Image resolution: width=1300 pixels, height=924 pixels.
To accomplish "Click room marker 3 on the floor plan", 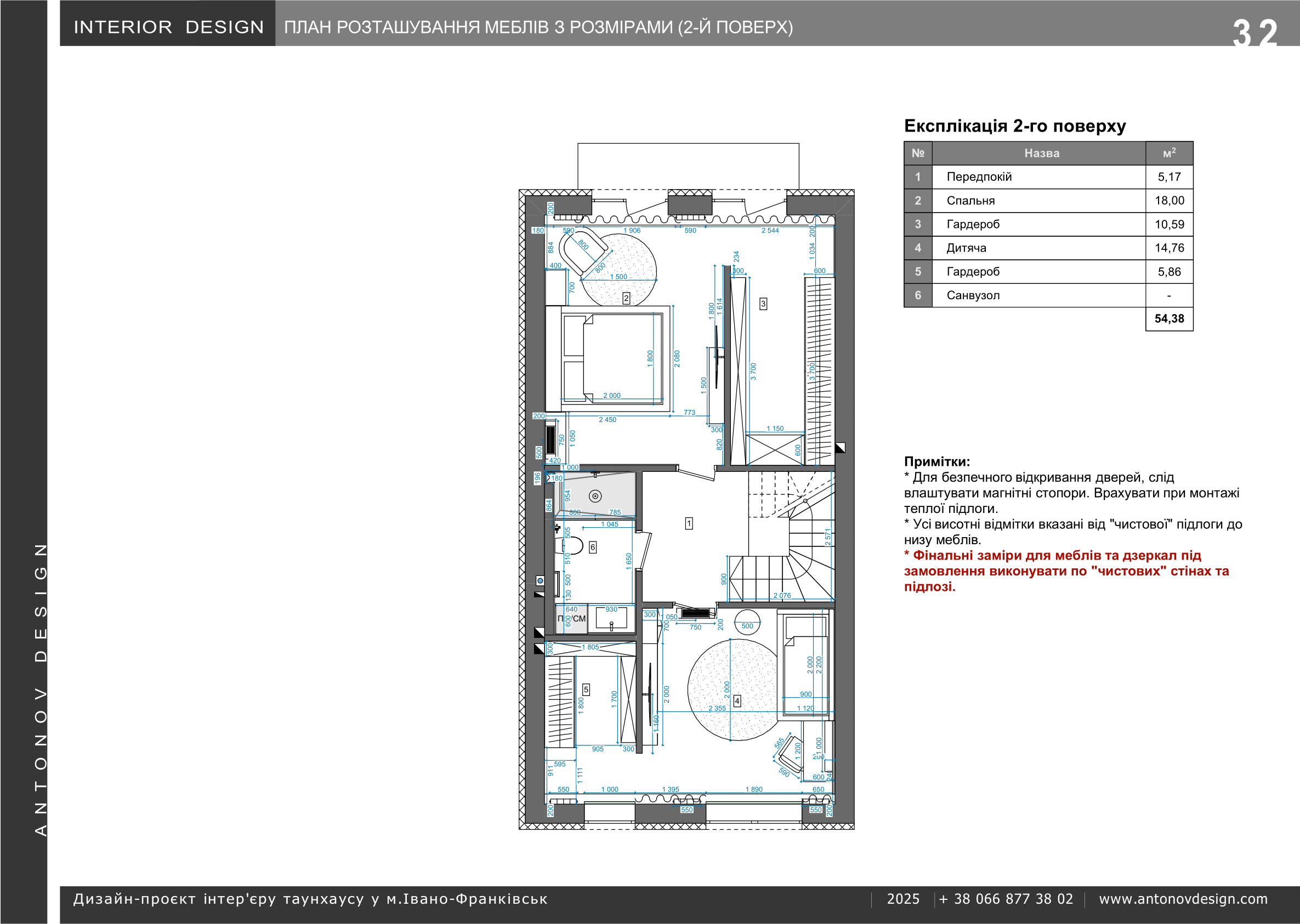I will point(763,304).
